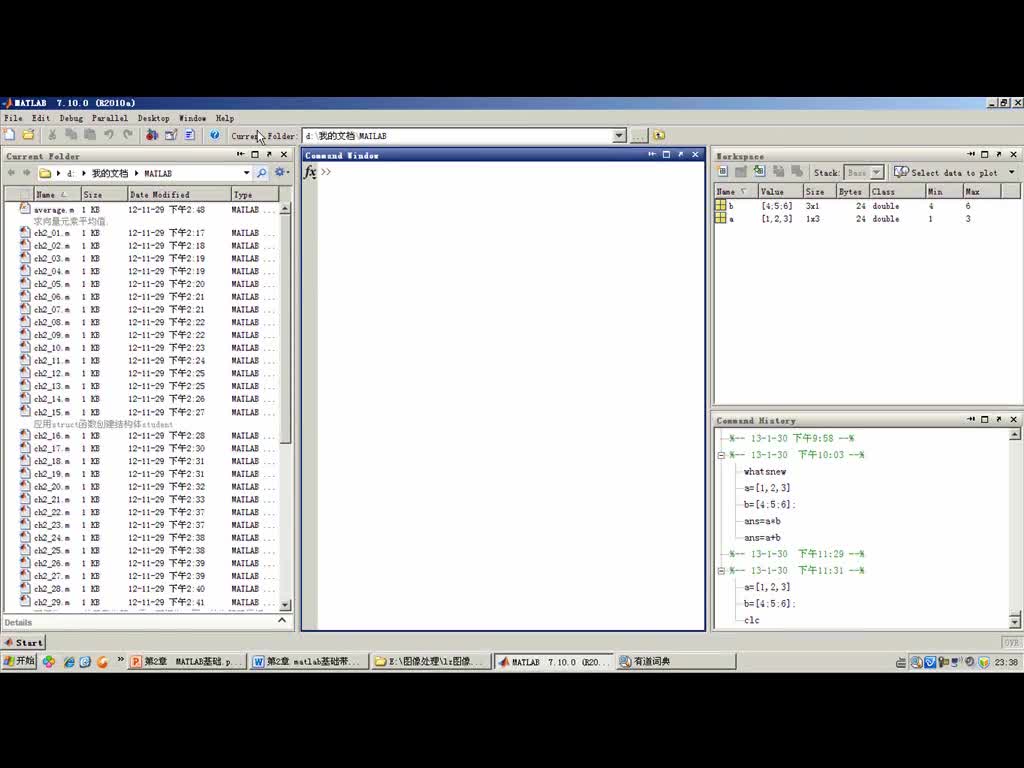This screenshot has height=768, width=1024.
Task: Click the ch2_01.m file icon
Action: click(25, 232)
